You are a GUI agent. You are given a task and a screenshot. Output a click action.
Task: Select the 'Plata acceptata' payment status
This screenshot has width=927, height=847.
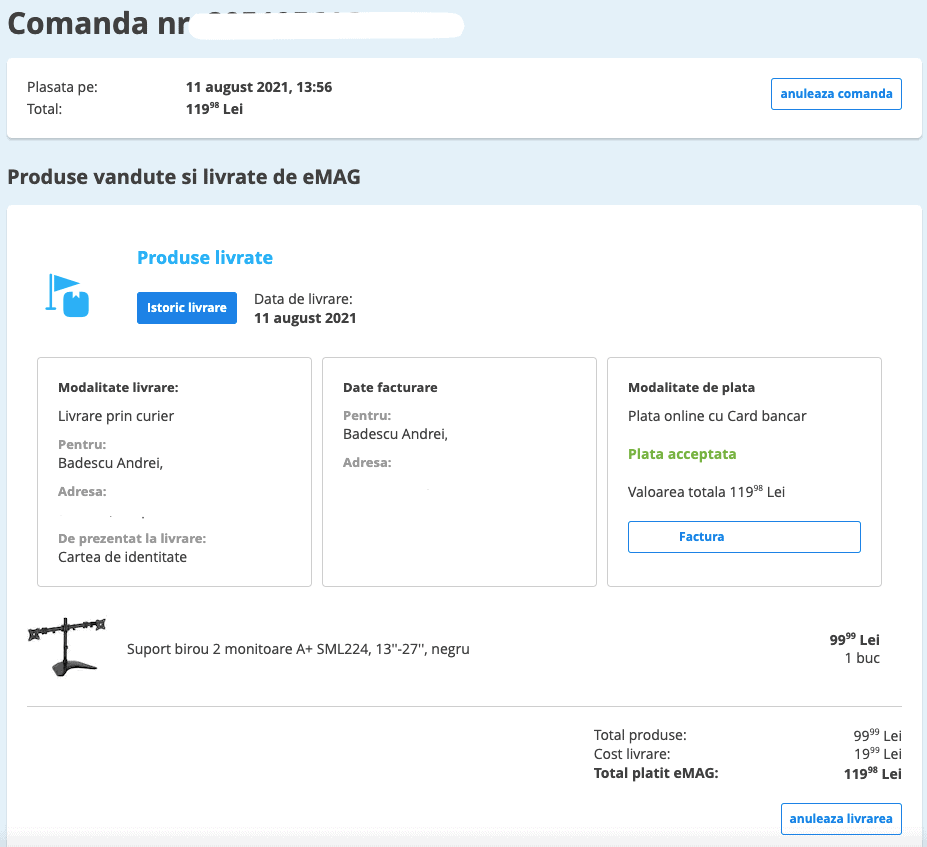pos(682,454)
